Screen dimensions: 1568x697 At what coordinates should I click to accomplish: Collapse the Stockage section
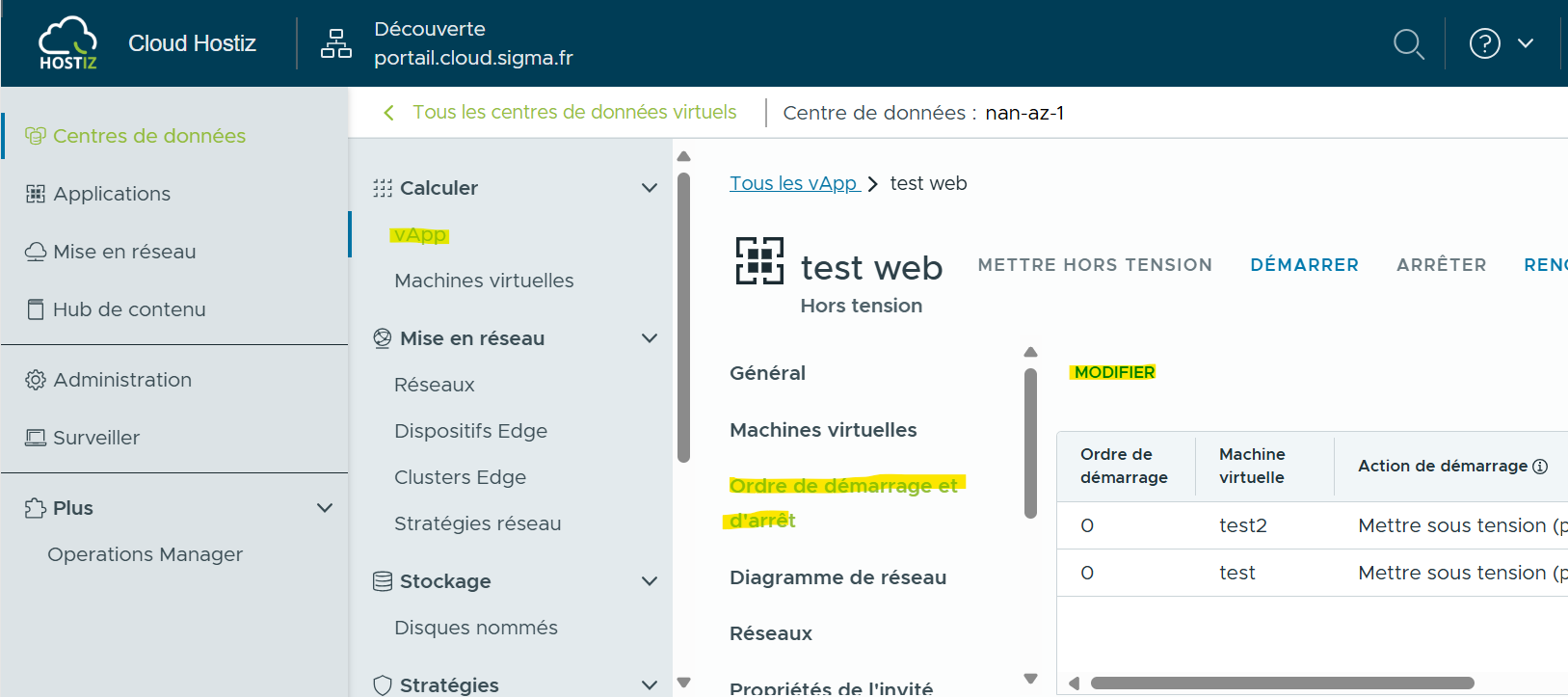650,581
